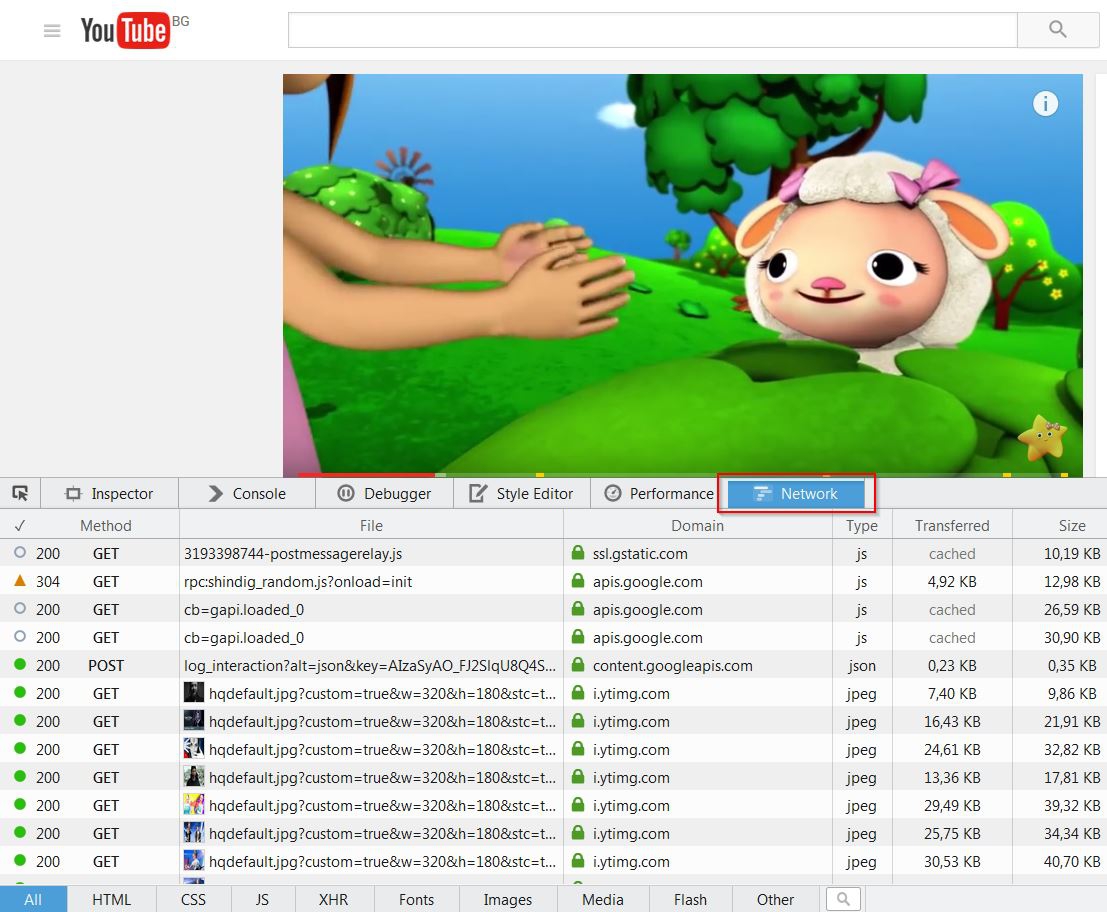Sort requests by Transferred column

(951, 525)
